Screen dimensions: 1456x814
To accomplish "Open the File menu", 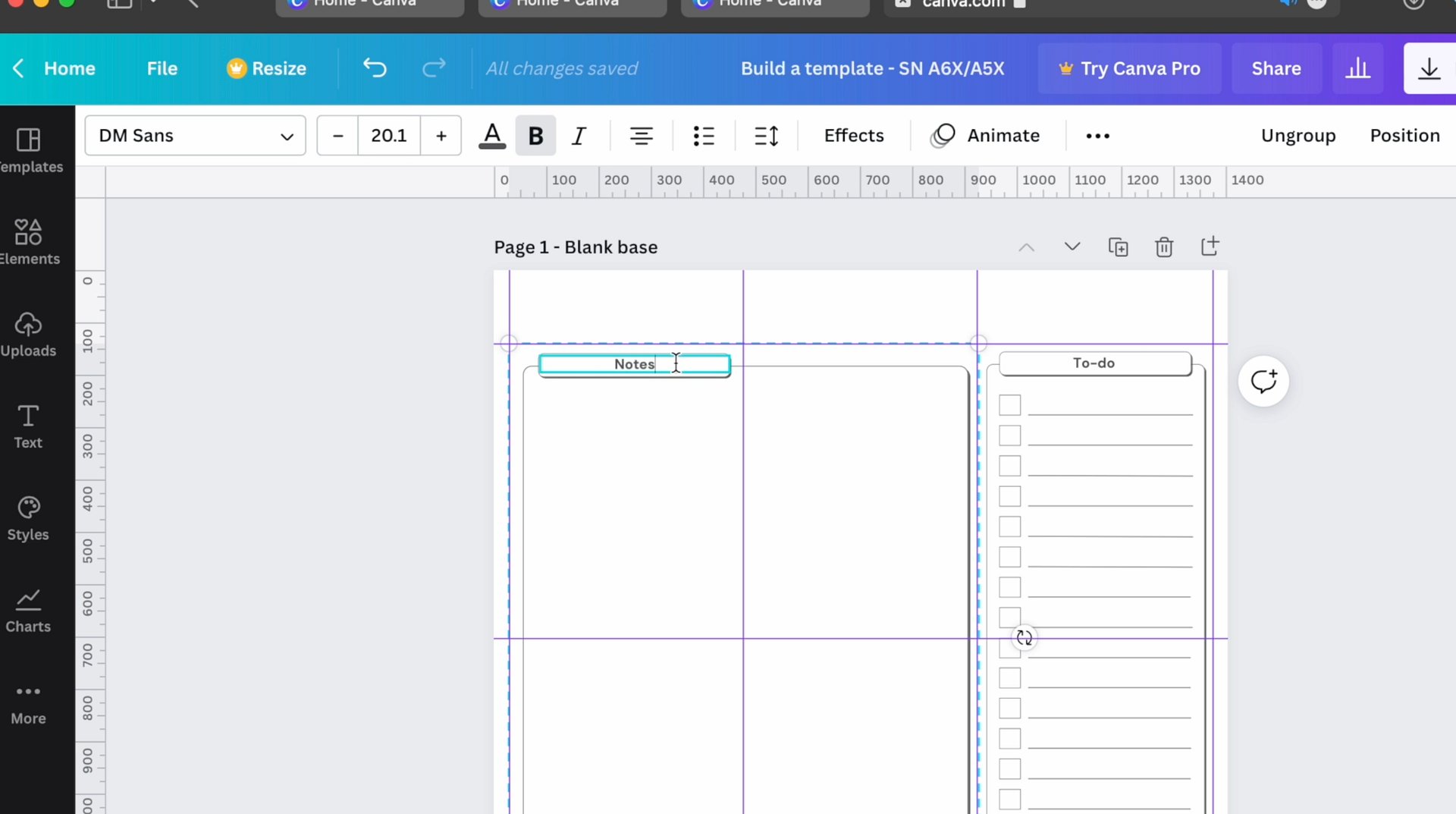I will [x=162, y=68].
